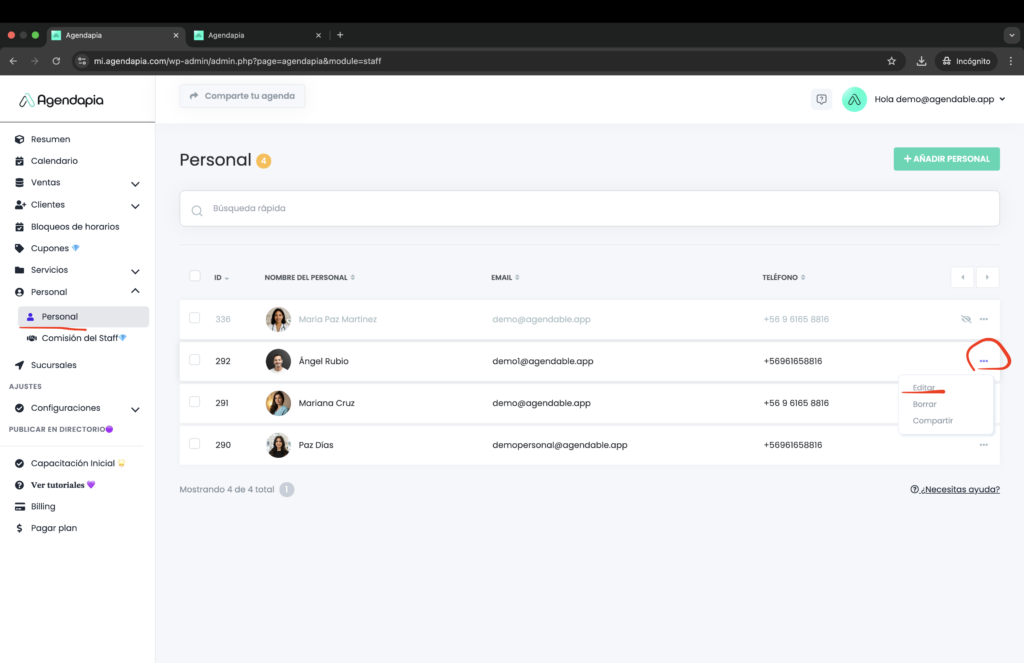Viewport: 1024px width, 663px height.
Task: Click the Bloqueos de horarios sidebar icon
Action: [20, 227]
